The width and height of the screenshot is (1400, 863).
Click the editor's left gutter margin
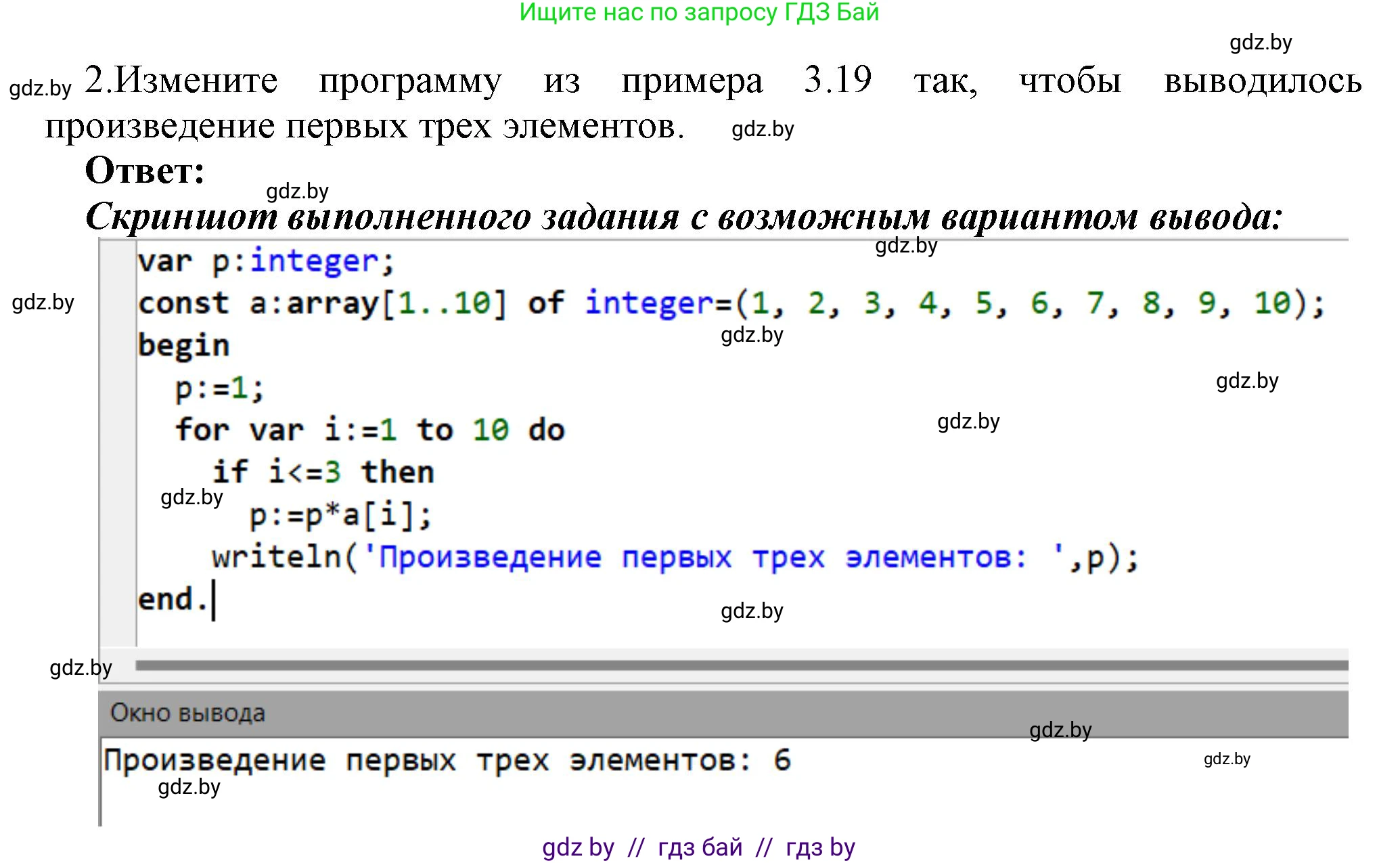118,440
